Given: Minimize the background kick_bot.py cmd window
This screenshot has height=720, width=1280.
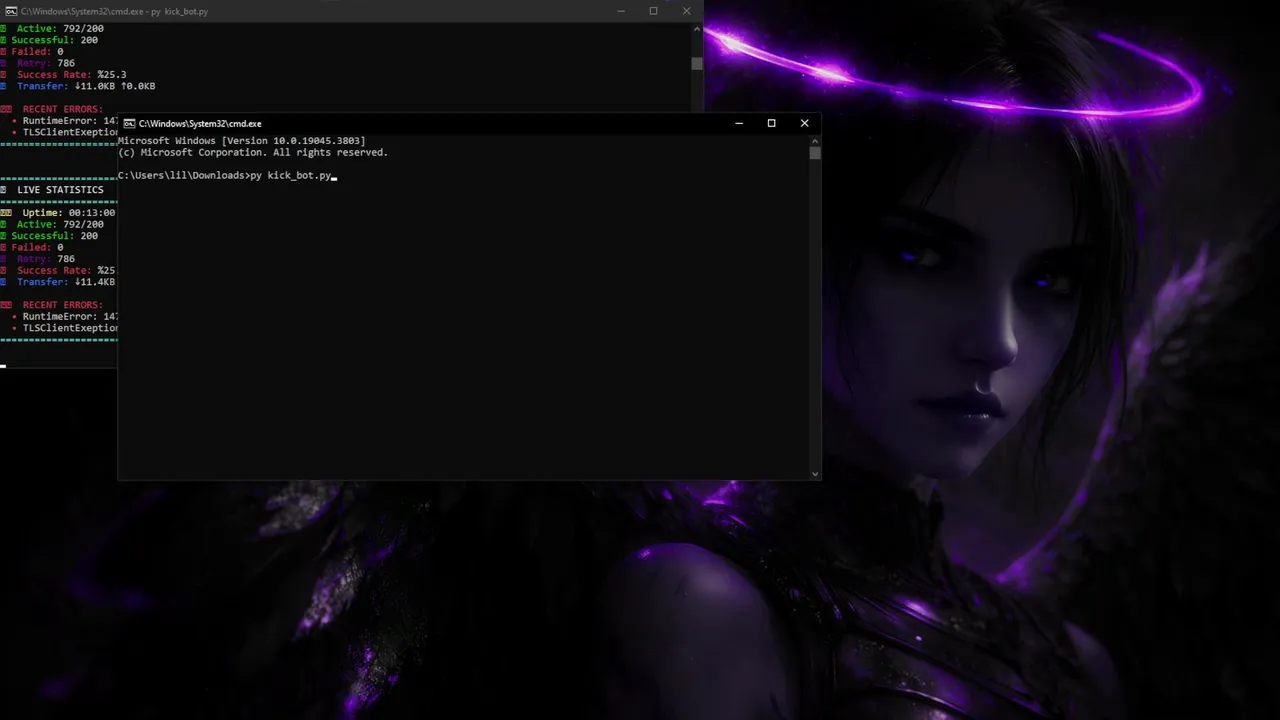Looking at the screenshot, I should 621,11.
